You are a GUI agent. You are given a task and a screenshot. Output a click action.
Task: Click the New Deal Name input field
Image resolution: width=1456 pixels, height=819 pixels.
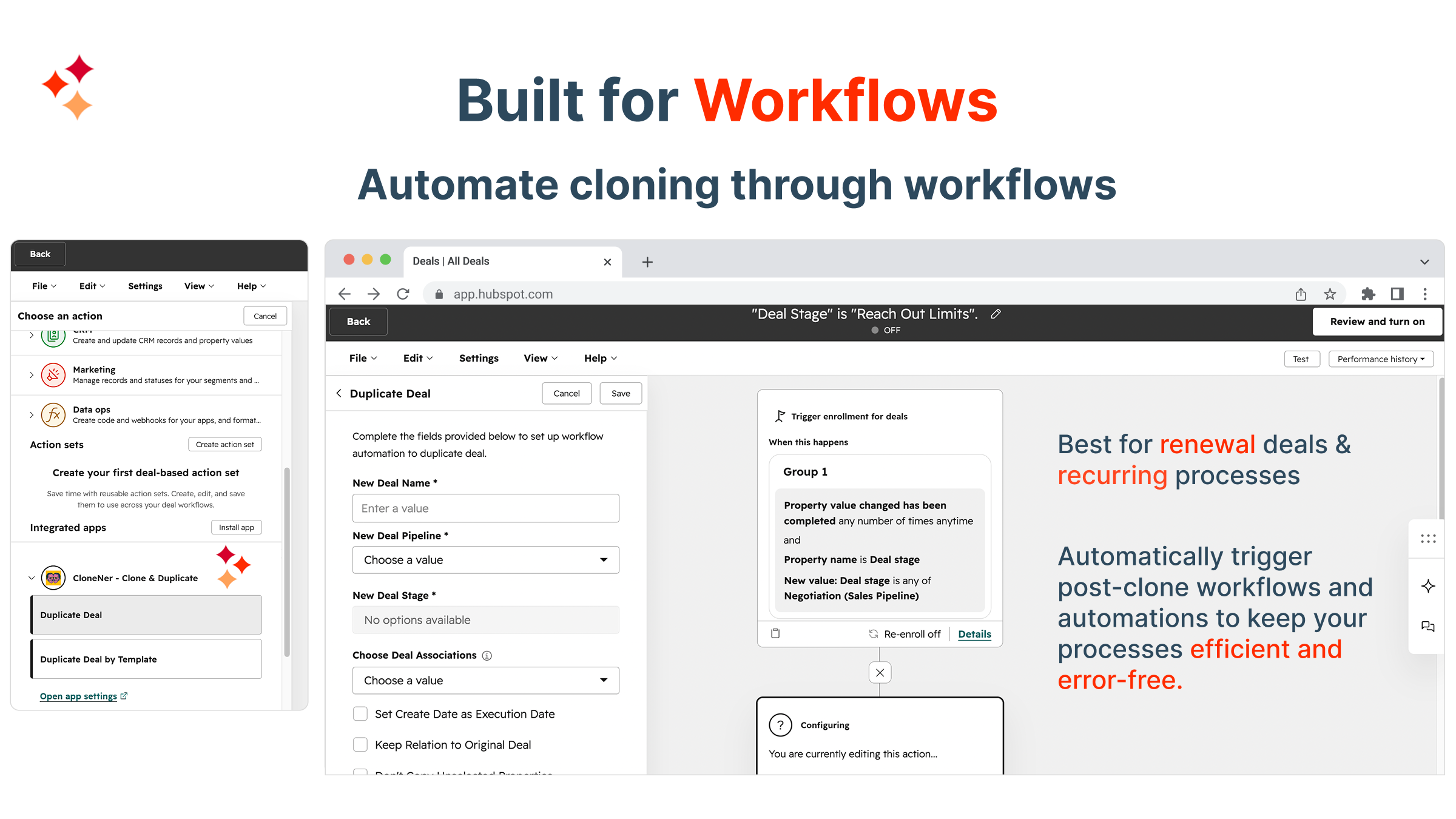click(x=486, y=508)
